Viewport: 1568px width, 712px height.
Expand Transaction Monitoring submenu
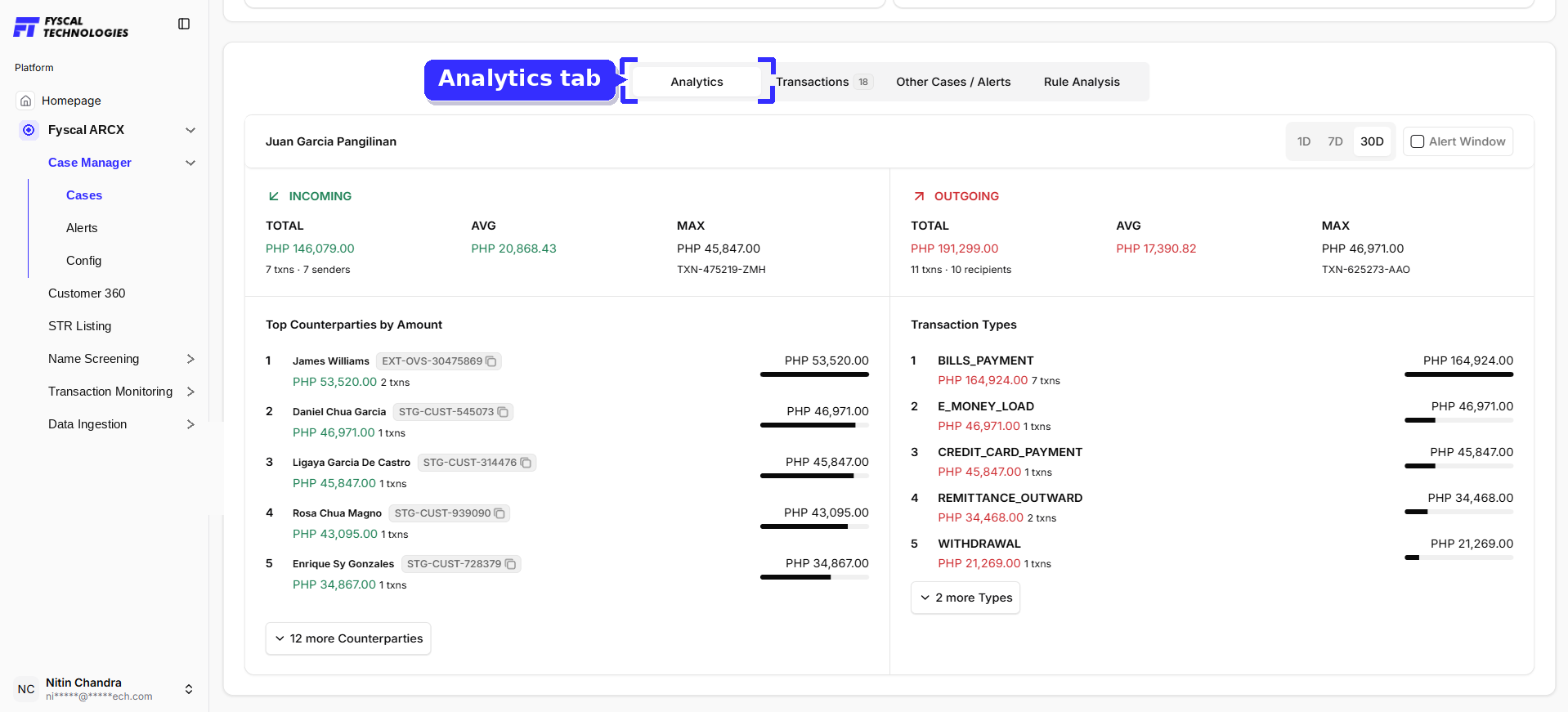(190, 392)
